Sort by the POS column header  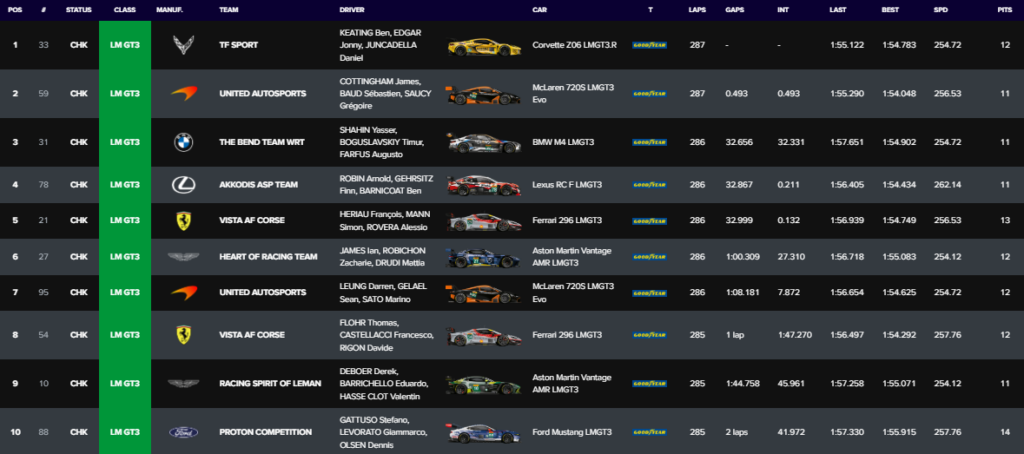tap(15, 10)
